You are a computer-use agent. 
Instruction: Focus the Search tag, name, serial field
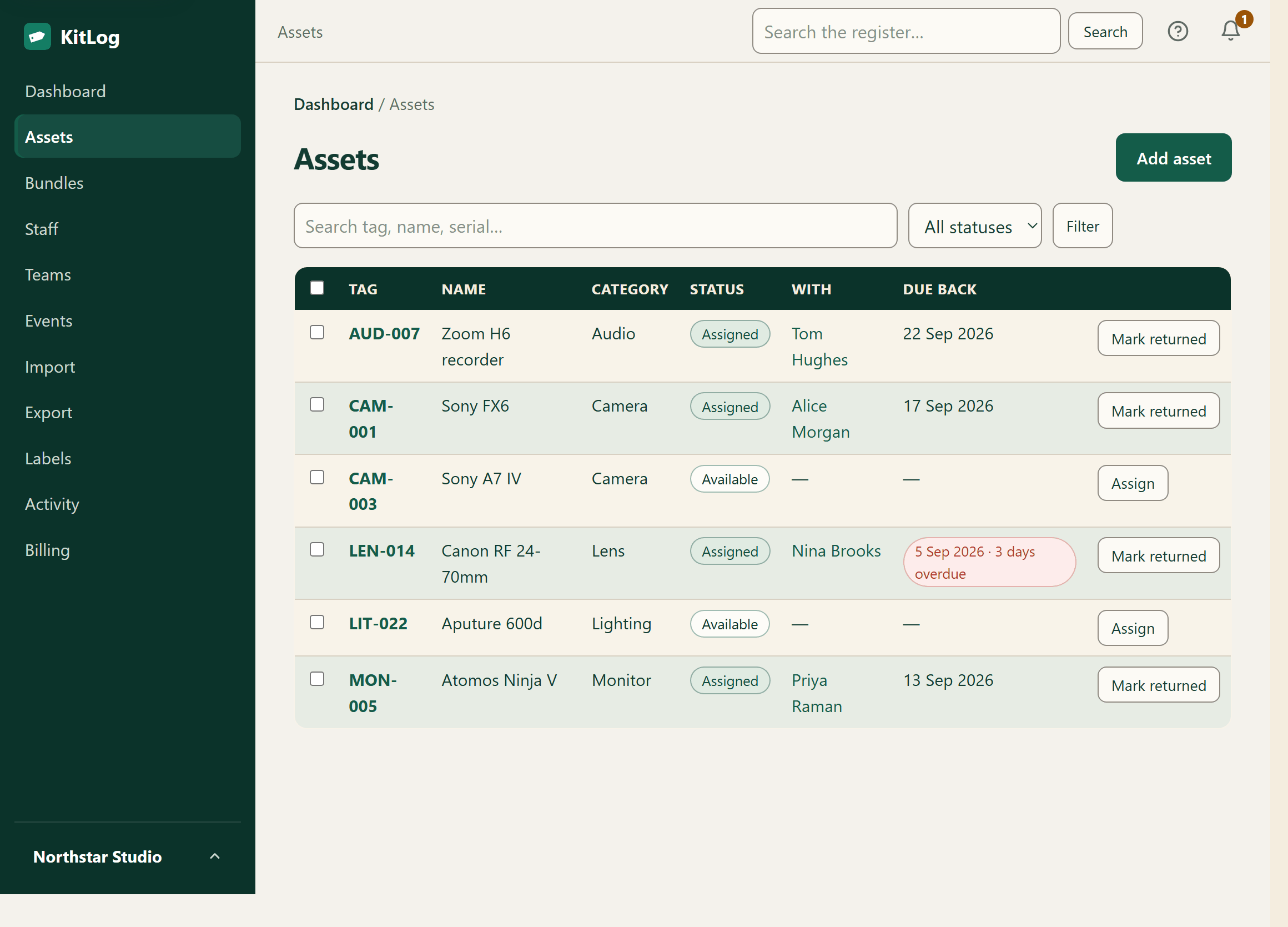click(595, 226)
